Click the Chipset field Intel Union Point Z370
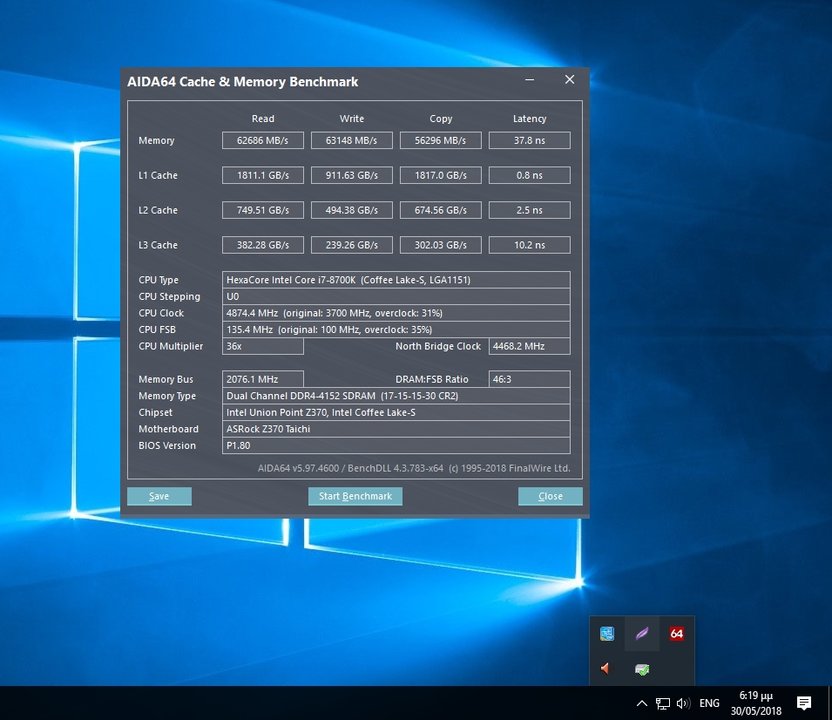The width and height of the screenshot is (832, 720). point(396,412)
